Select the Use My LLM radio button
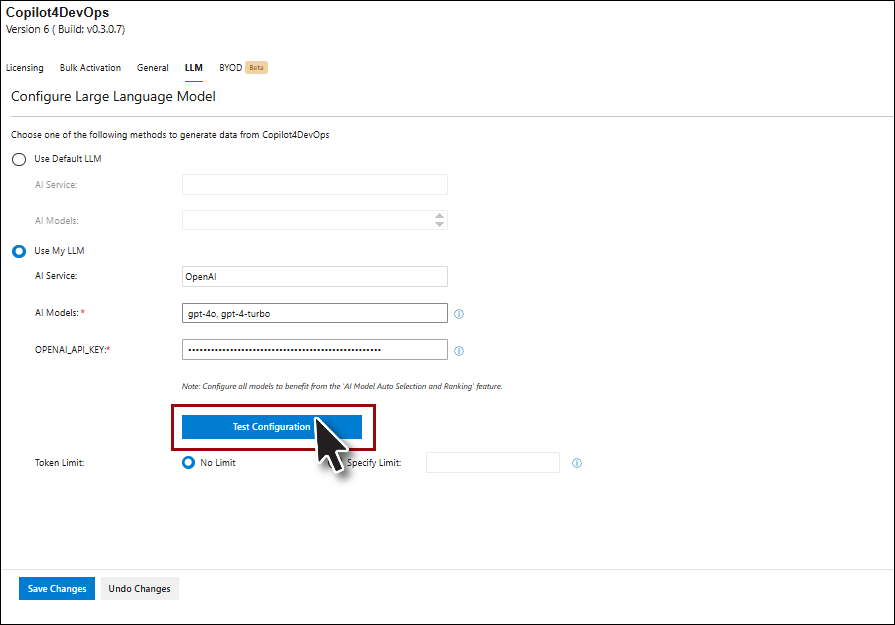The height and width of the screenshot is (625, 895). (19, 251)
